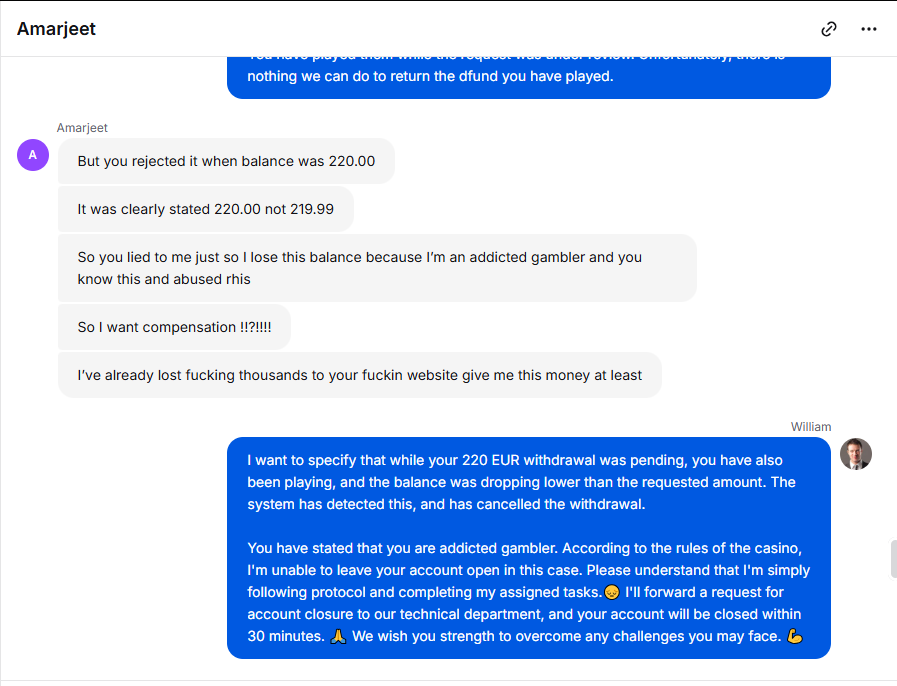Select the 'But you rejected it' message bubble
This screenshot has height=686, width=897.
(226, 161)
